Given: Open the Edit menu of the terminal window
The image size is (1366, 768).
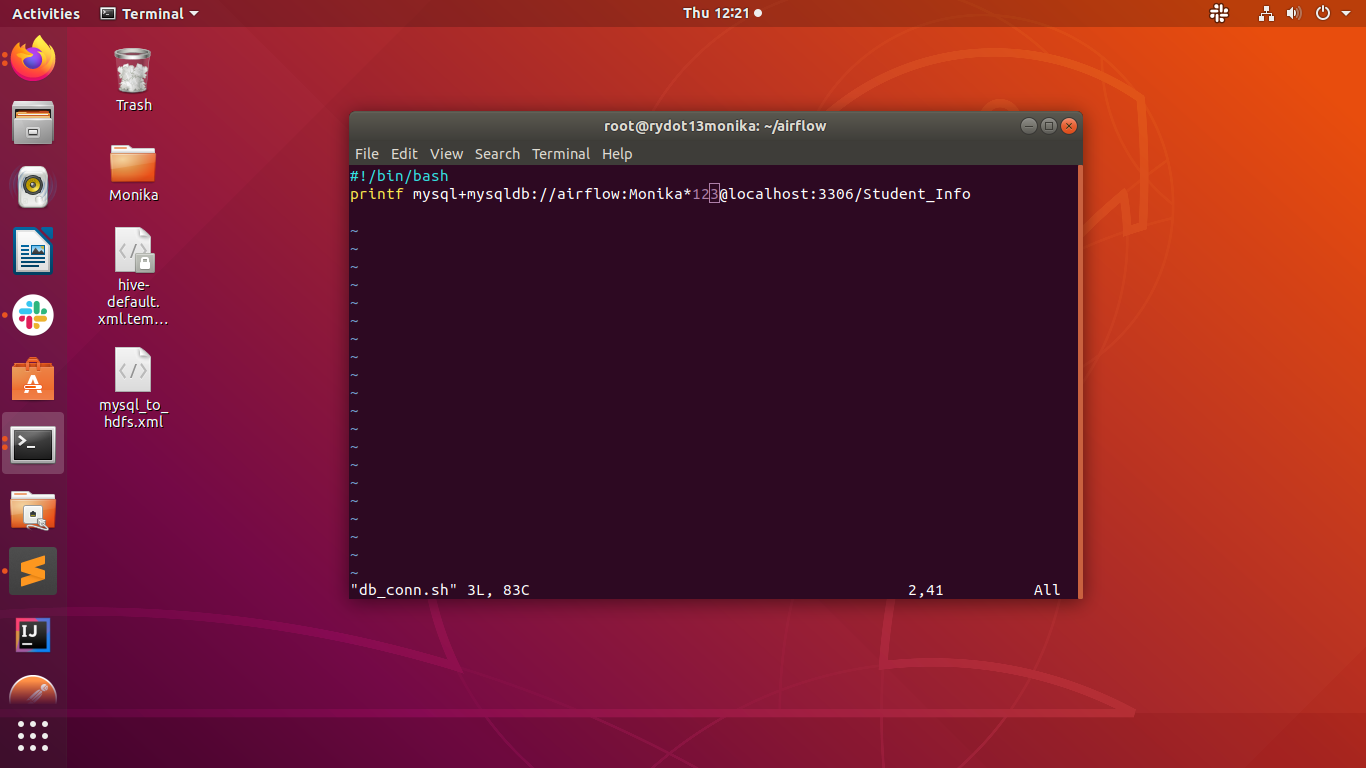Looking at the screenshot, I should [x=404, y=154].
